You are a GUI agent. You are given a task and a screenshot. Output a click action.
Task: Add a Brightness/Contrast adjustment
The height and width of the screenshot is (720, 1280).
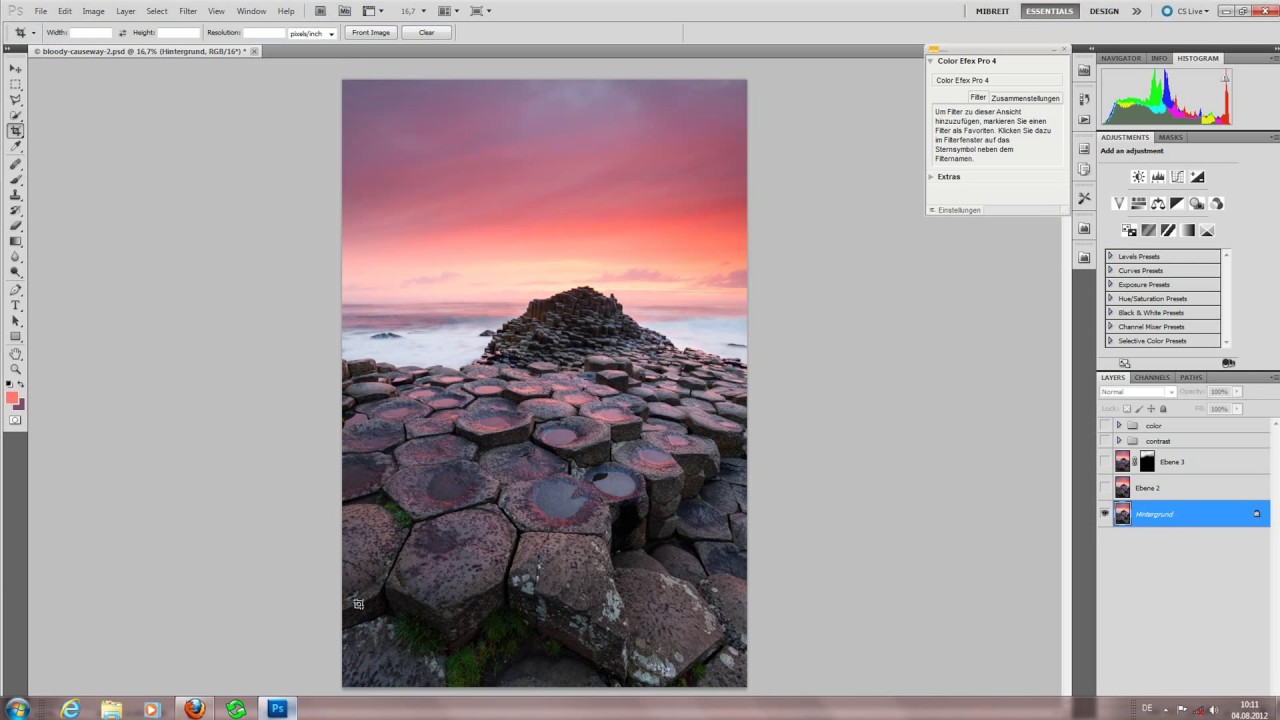click(x=1138, y=177)
